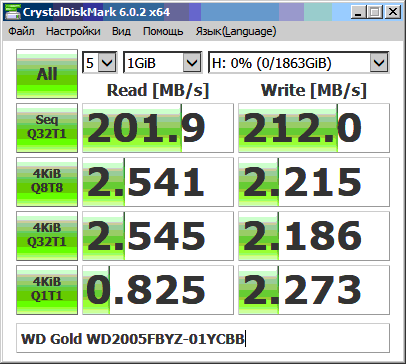This screenshot has height=364, width=406.
Task: Click the Read [MB/s] column header
Action: (158, 90)
